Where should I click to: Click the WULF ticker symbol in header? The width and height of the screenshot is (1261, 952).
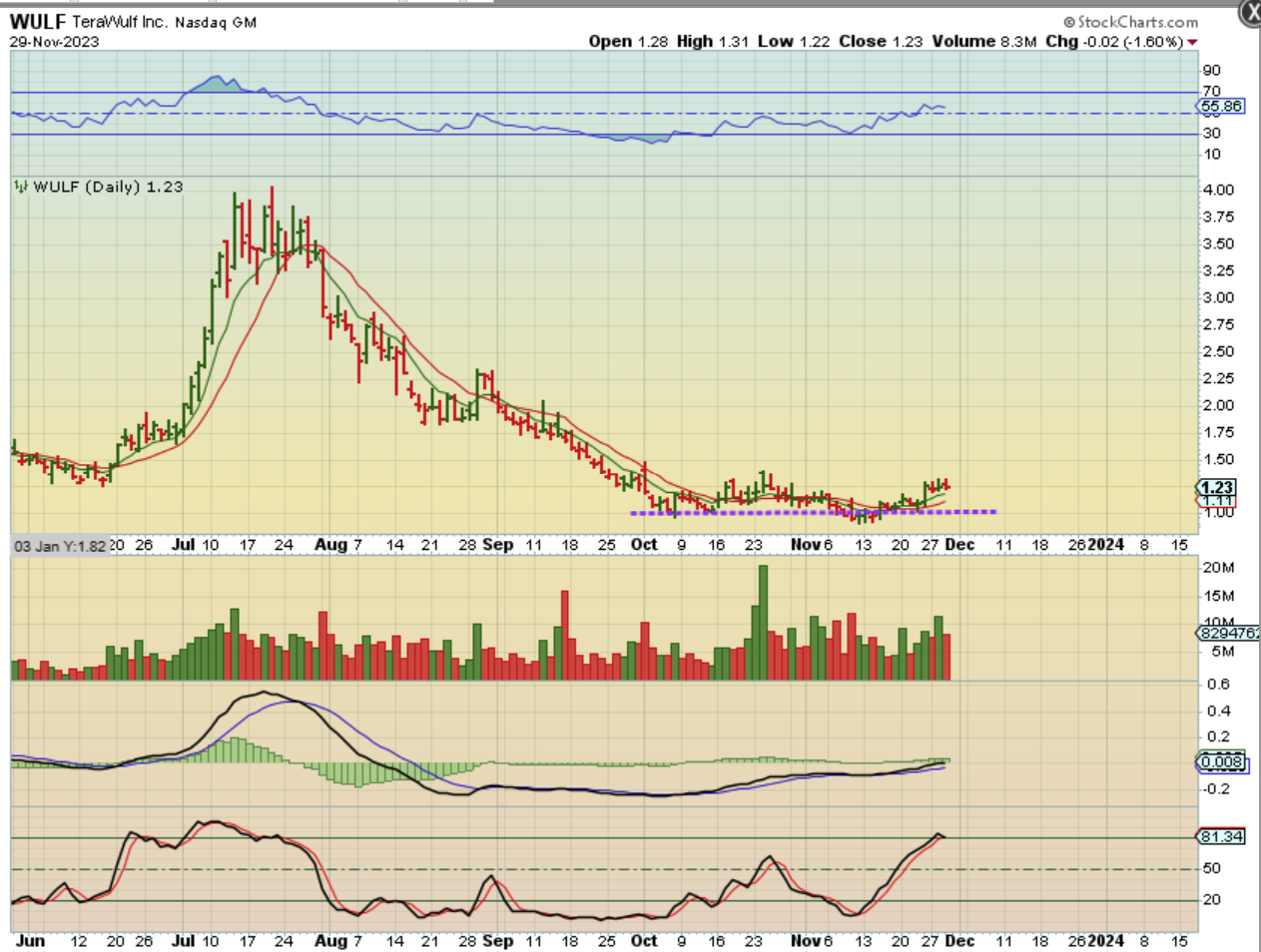(38, 21)
